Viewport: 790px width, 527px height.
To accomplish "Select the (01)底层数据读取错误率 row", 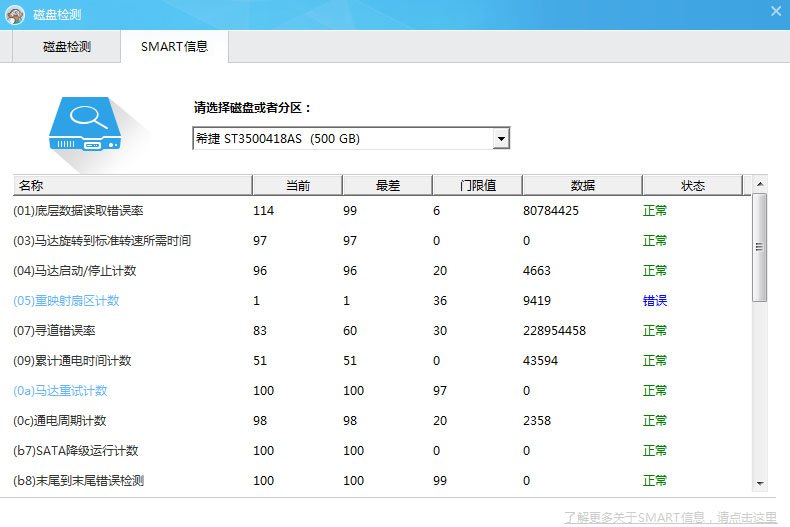I will click(78, 211).
